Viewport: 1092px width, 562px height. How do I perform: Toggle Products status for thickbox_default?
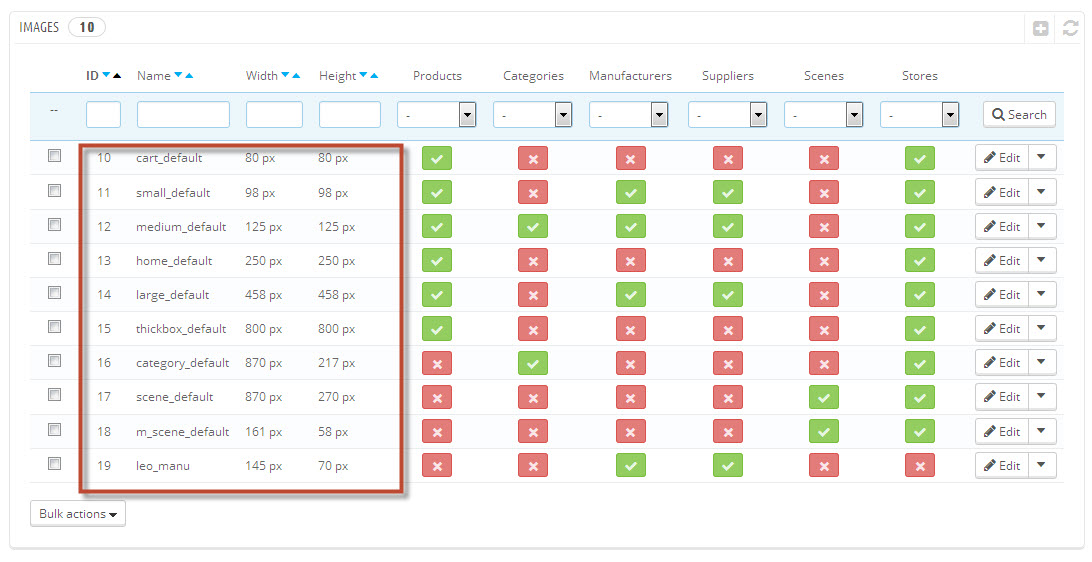pyautogui.click(x=437, y=329)
